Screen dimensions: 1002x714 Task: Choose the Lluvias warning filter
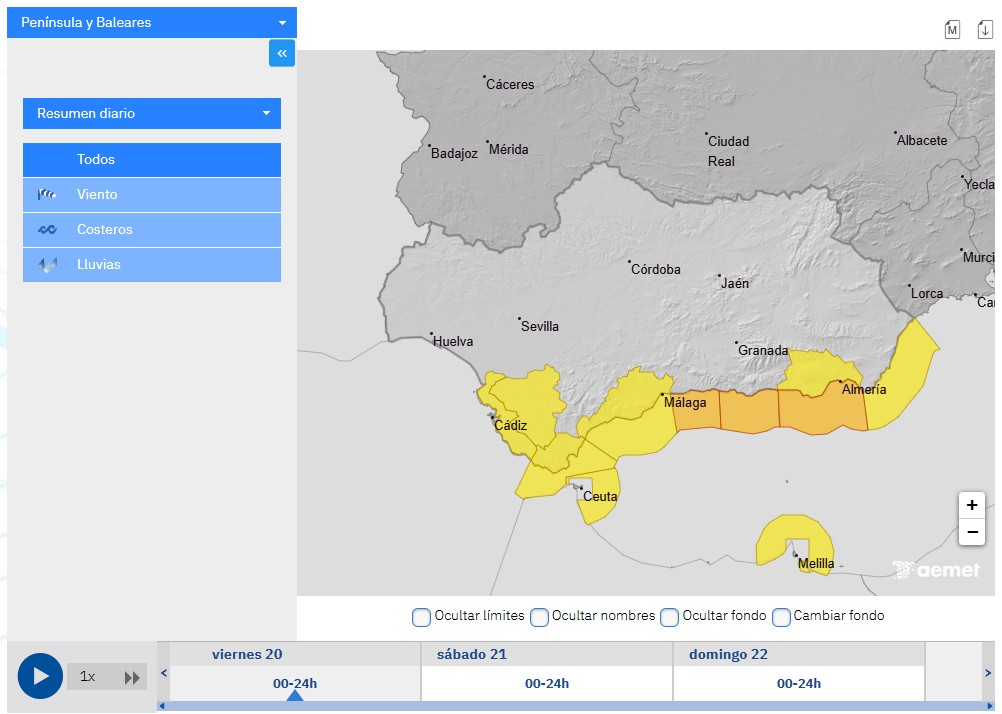(x=152, y=265)
